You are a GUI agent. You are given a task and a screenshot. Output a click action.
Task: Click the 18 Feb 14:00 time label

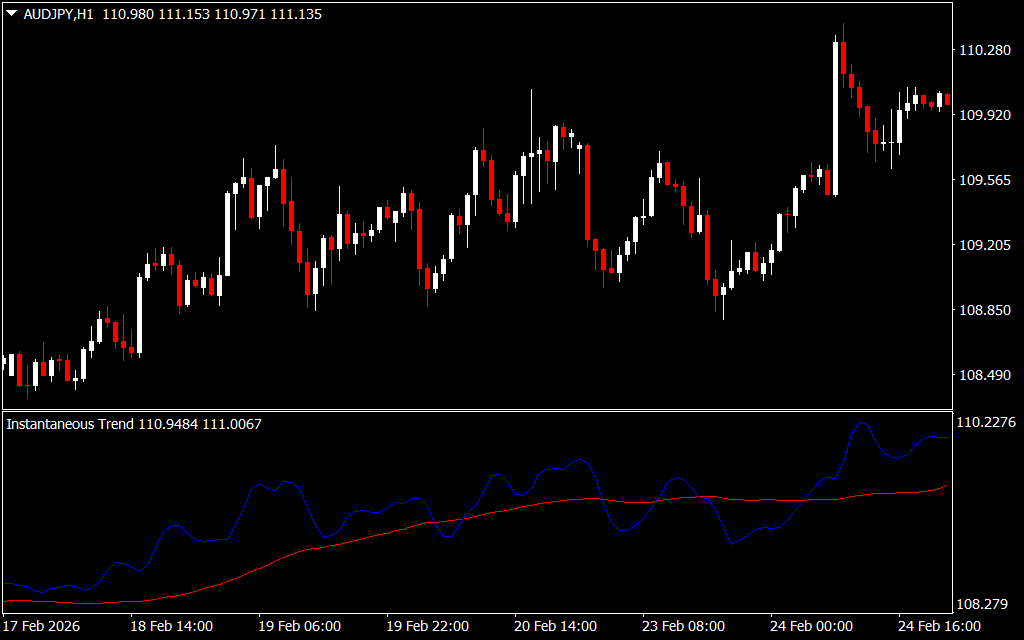pos(171,626)
